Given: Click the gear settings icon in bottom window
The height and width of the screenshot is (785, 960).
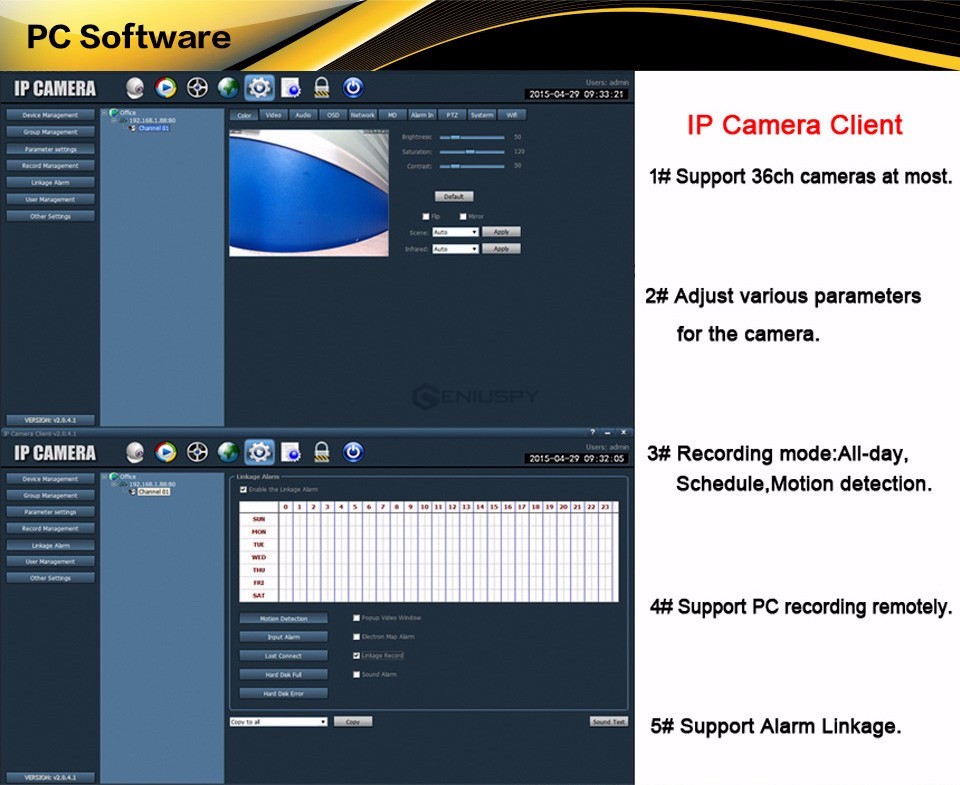Looking at the screenshot, I should tap(259, 452).
